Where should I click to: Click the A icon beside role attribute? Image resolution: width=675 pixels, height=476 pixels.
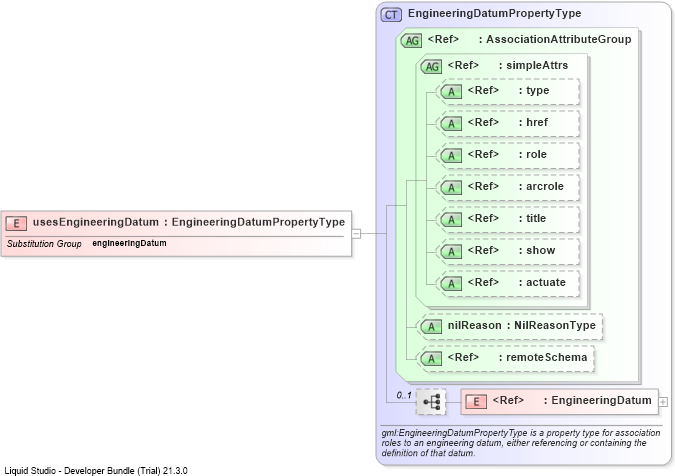[x=451, y=155]
